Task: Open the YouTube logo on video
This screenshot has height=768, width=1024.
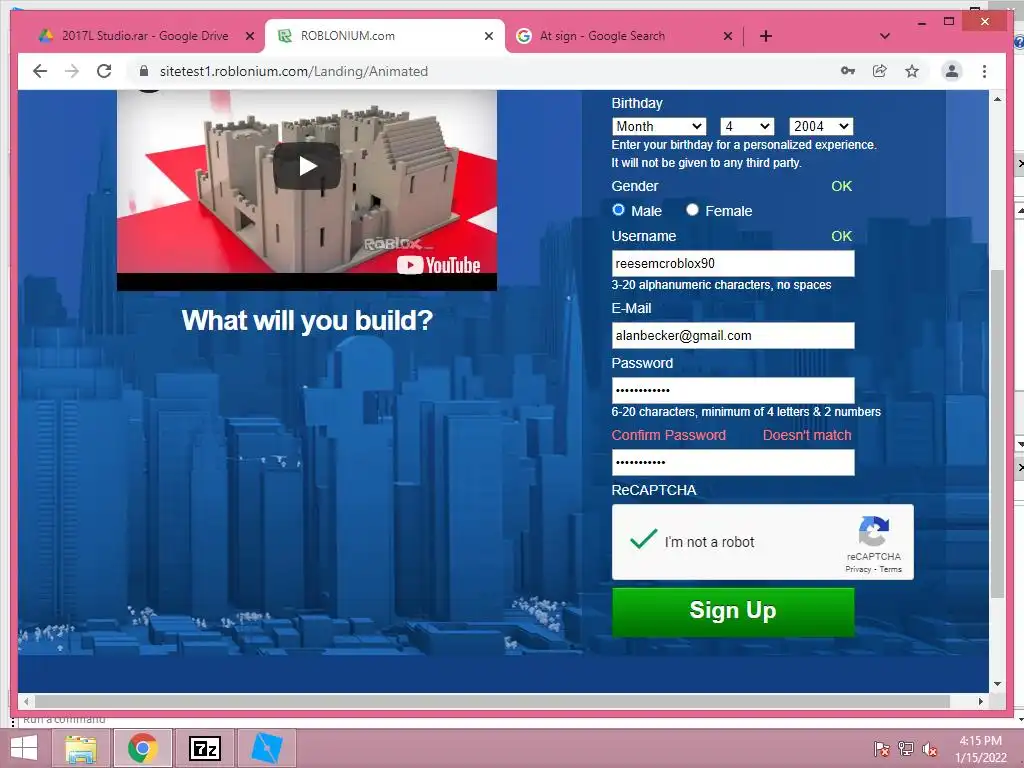Action: (x=438, y=264)
